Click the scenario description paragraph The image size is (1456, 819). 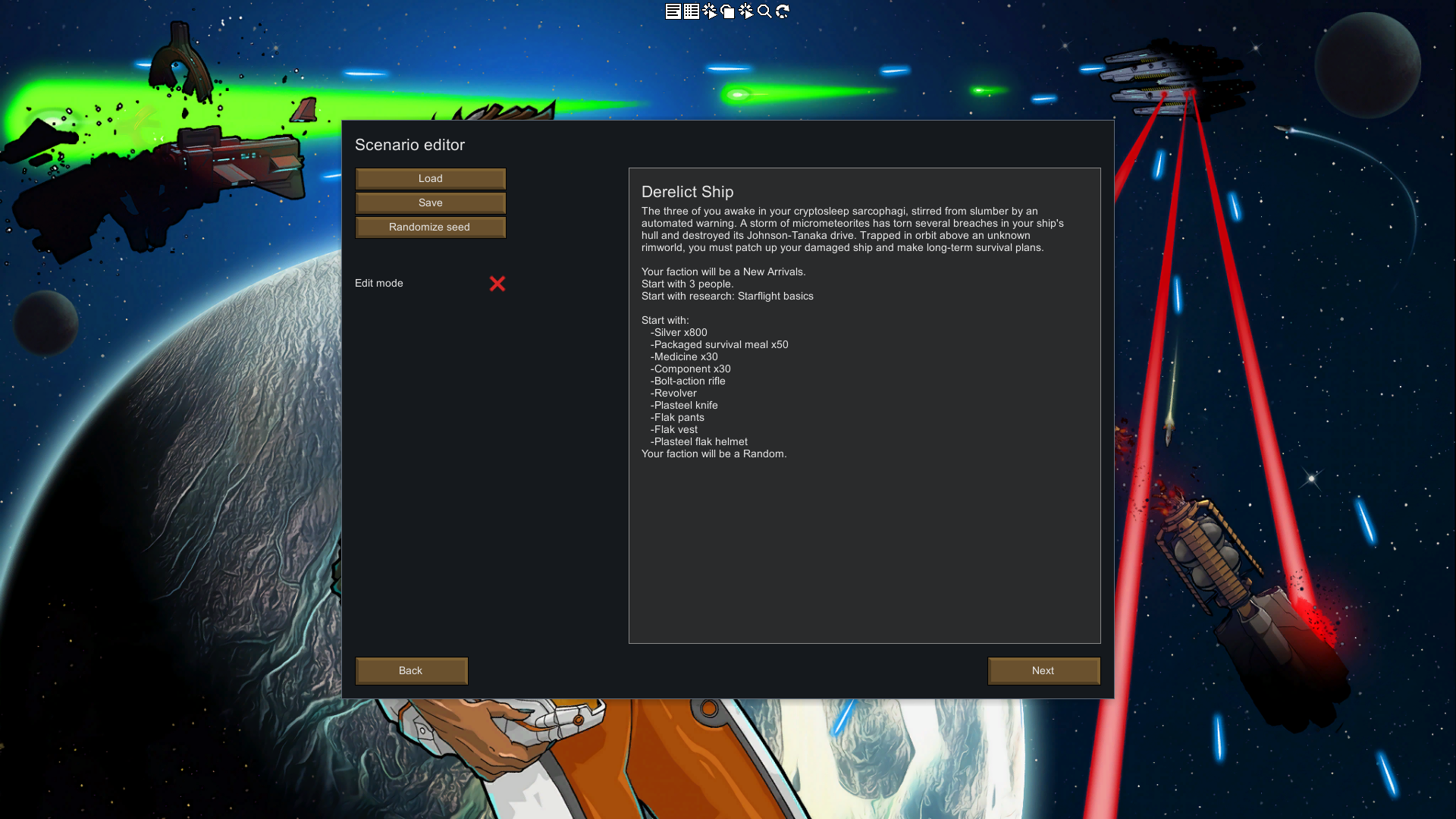point(852,230)
